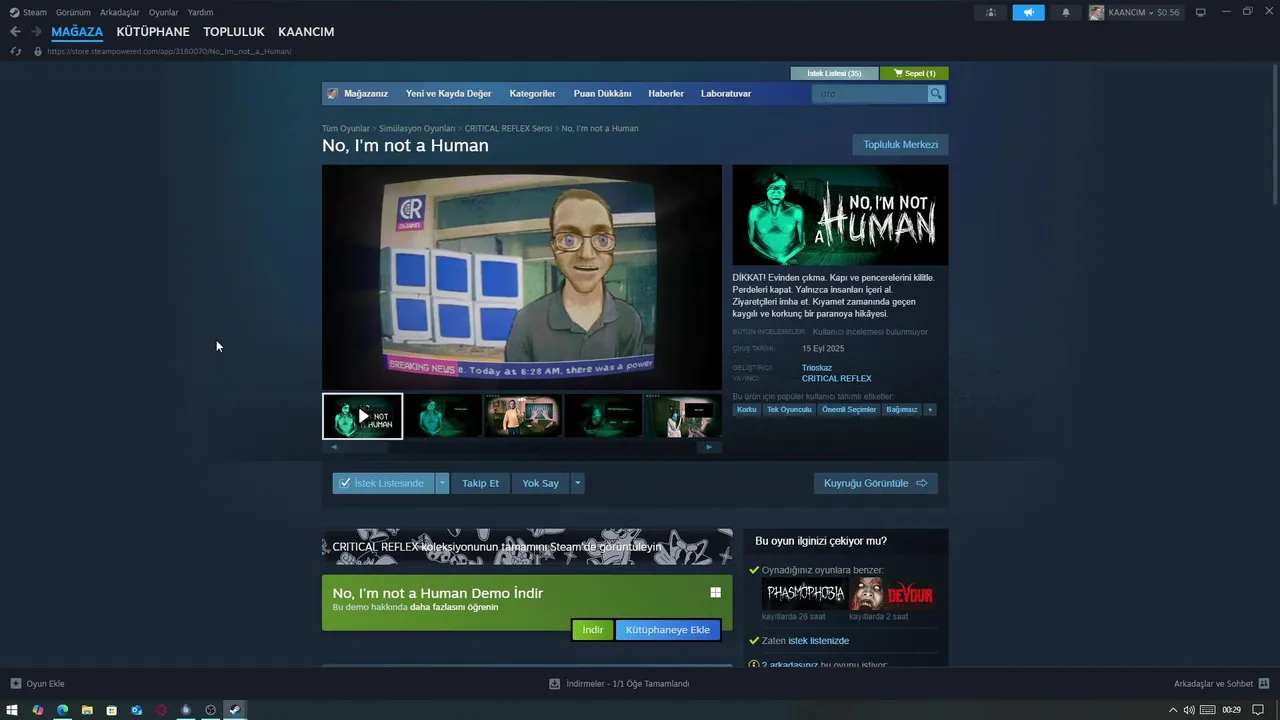Viewport: 1280px width, 720px height.
Task: Show hidden system tray icons chevron
Action: click(1173, 710)
